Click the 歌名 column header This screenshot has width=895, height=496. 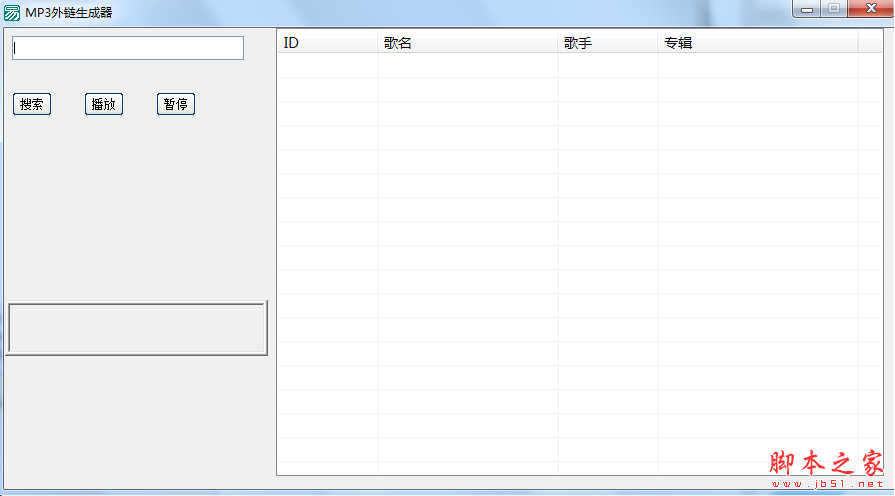pyautogui.click(x=468, y=43)
